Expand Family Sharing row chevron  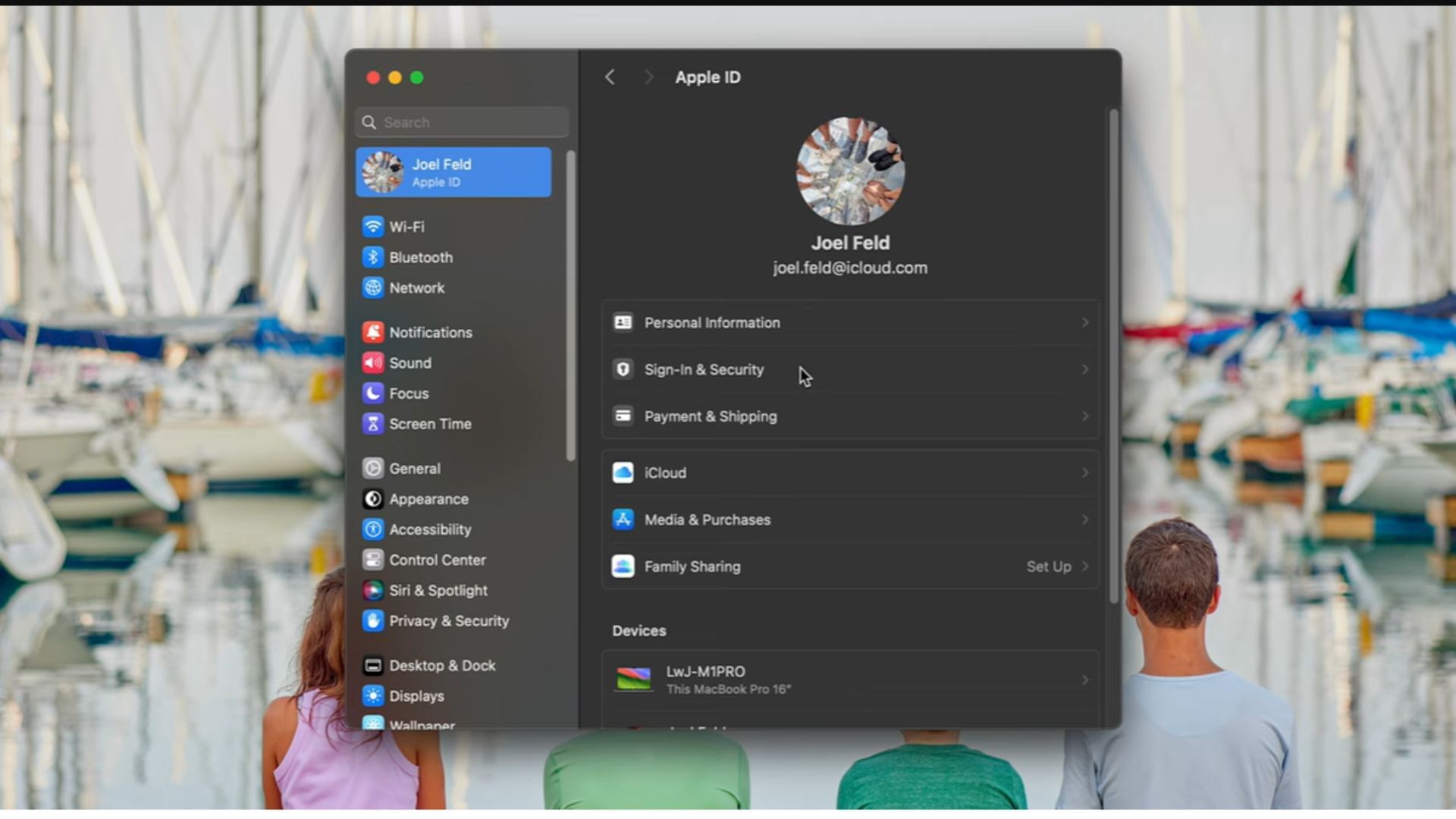1085,566
